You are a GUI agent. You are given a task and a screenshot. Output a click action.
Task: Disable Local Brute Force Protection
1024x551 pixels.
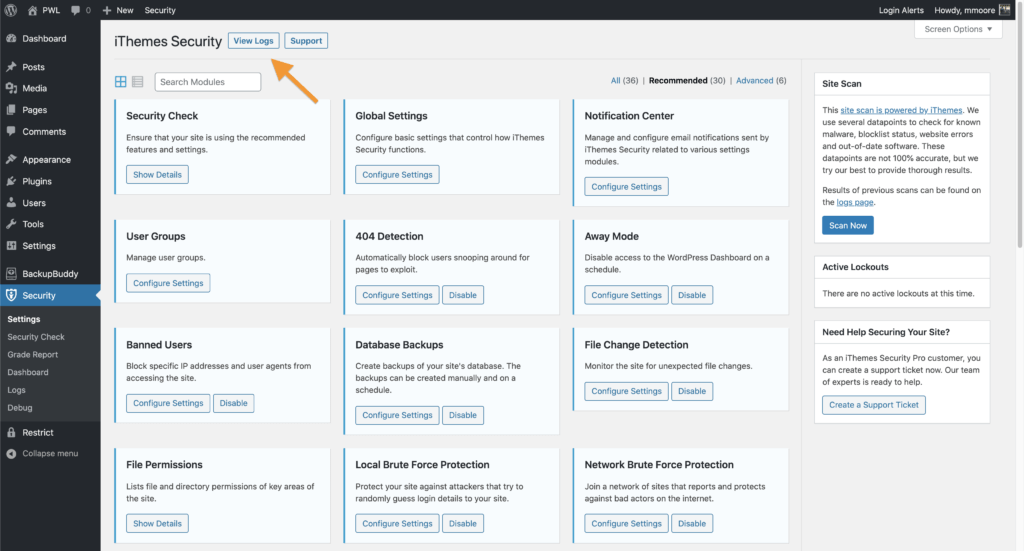point(462,524)
